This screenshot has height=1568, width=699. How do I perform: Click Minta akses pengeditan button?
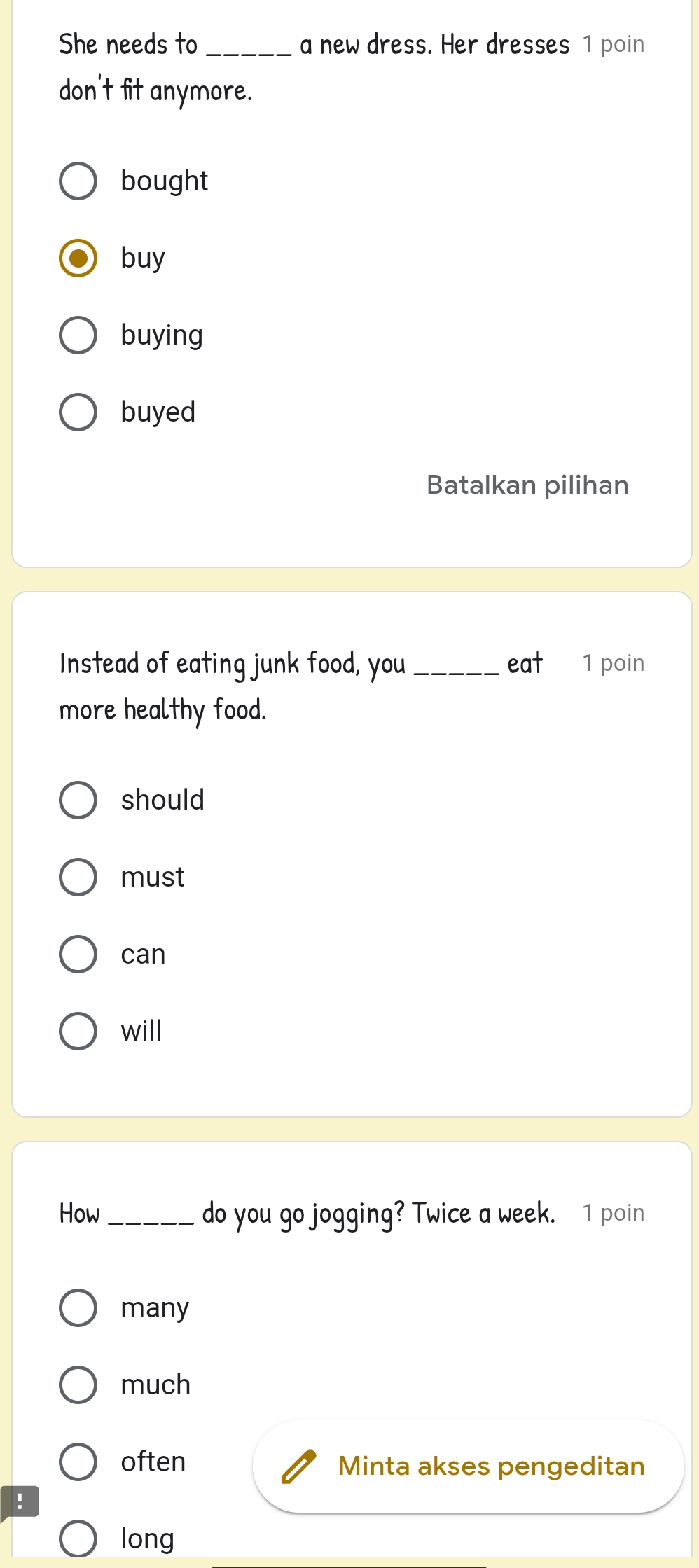[468, 1466]
